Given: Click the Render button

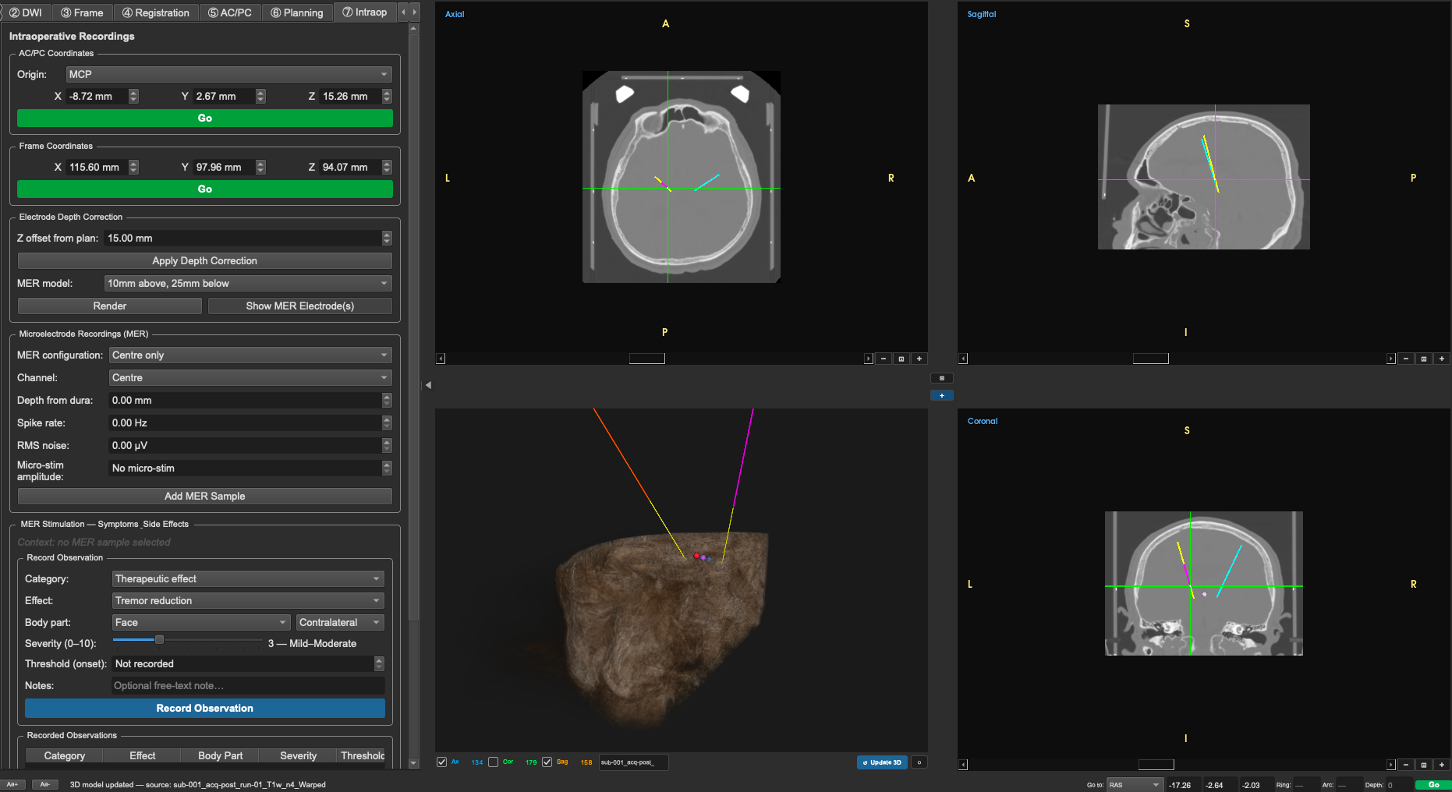Looking at the screenshot, I should tap(110, 306).
